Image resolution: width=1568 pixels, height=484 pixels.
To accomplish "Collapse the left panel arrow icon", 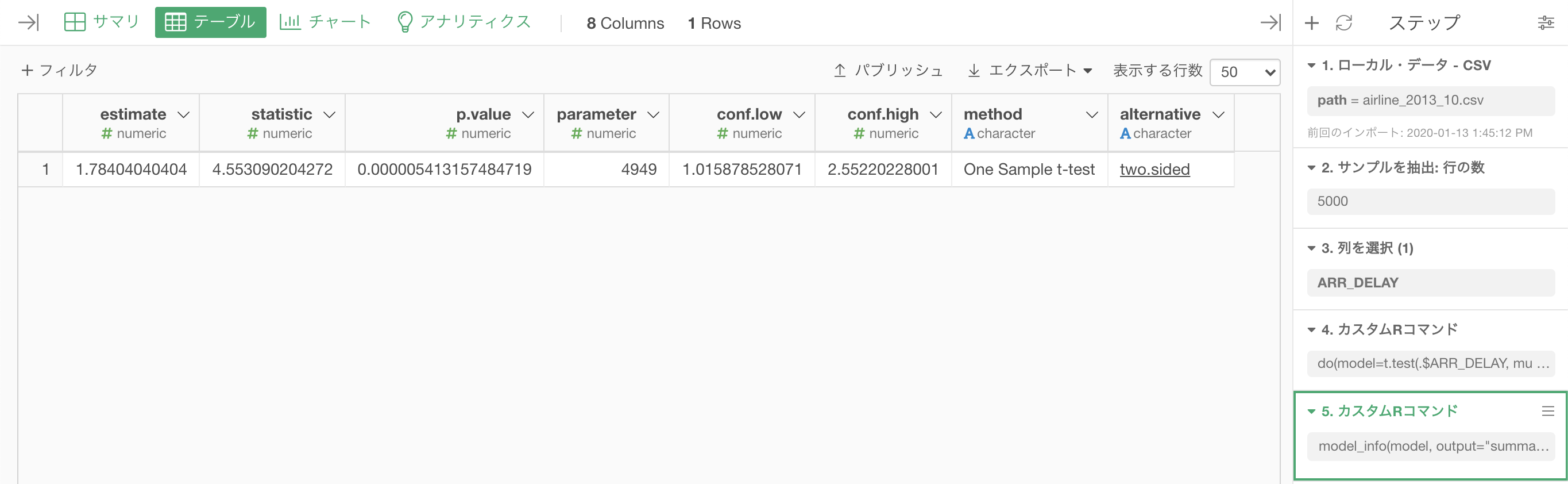I will 28,23.
